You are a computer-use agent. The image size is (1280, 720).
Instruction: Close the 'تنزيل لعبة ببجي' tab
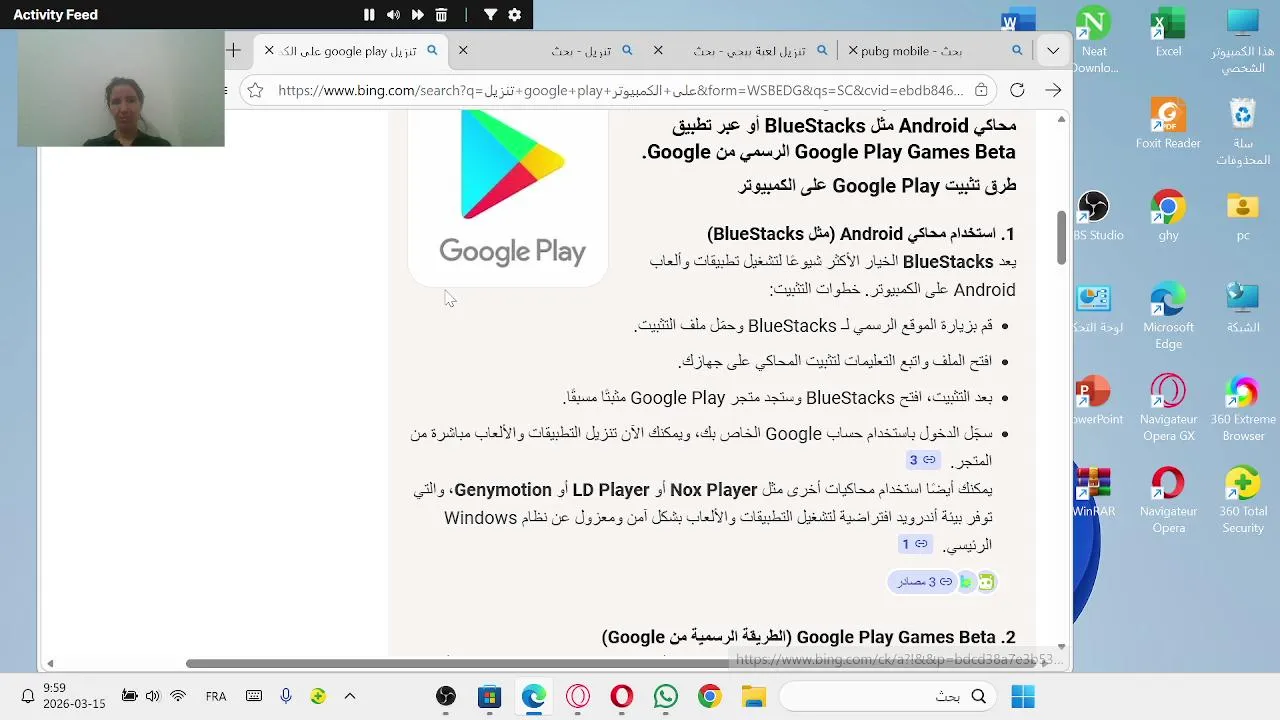(x=658, y=50)
